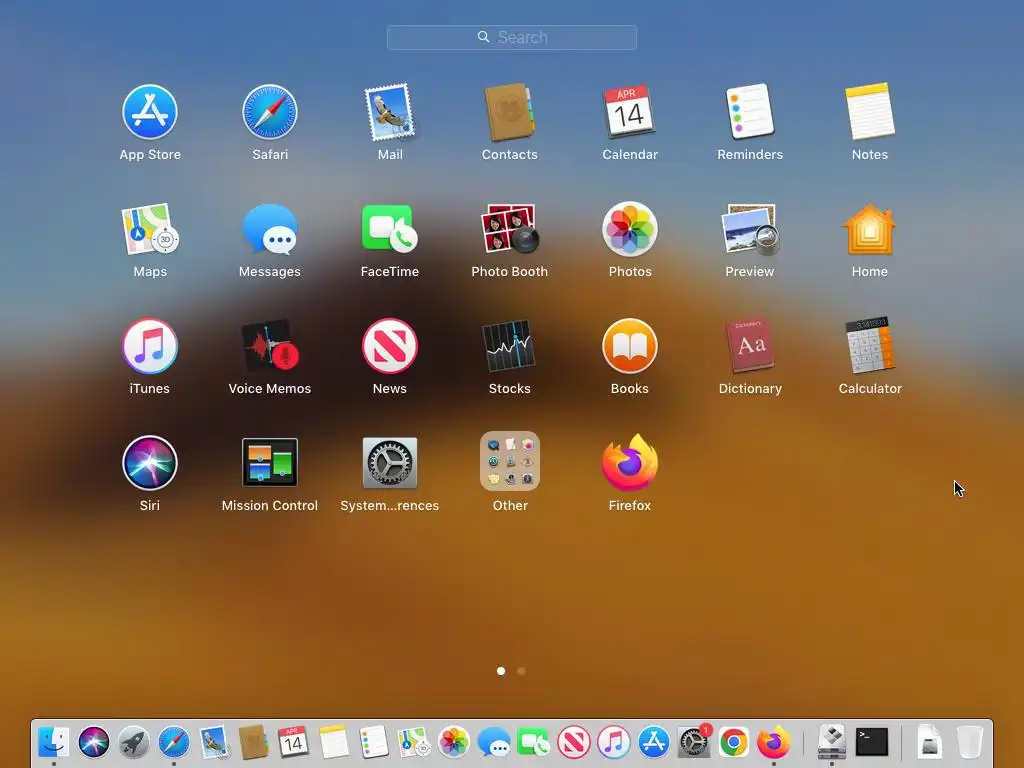Open Messages from the Dock
The height and width of the screenshot is (768, 1024).
(494, 743)
